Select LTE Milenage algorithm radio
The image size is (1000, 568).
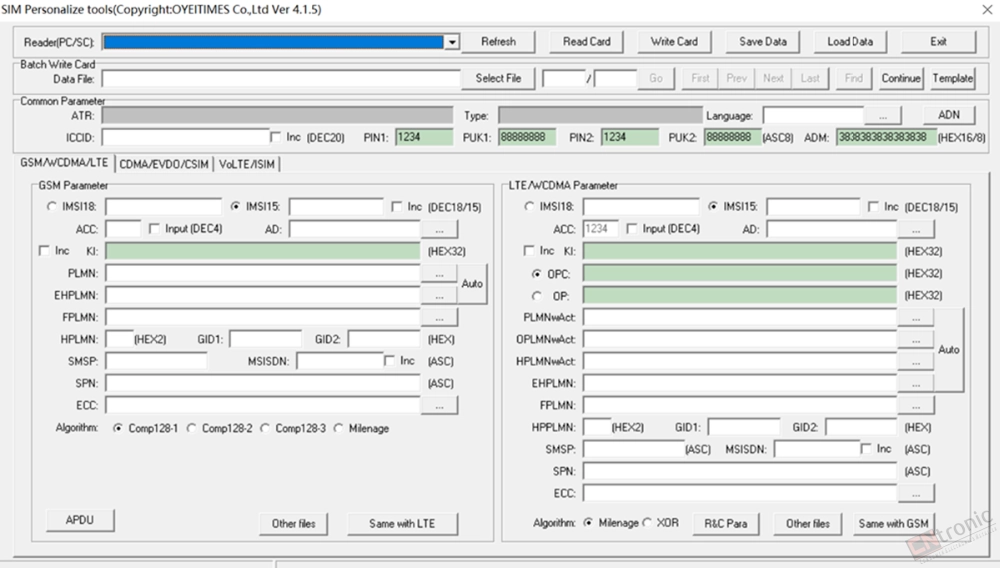[x=587, y=523]
